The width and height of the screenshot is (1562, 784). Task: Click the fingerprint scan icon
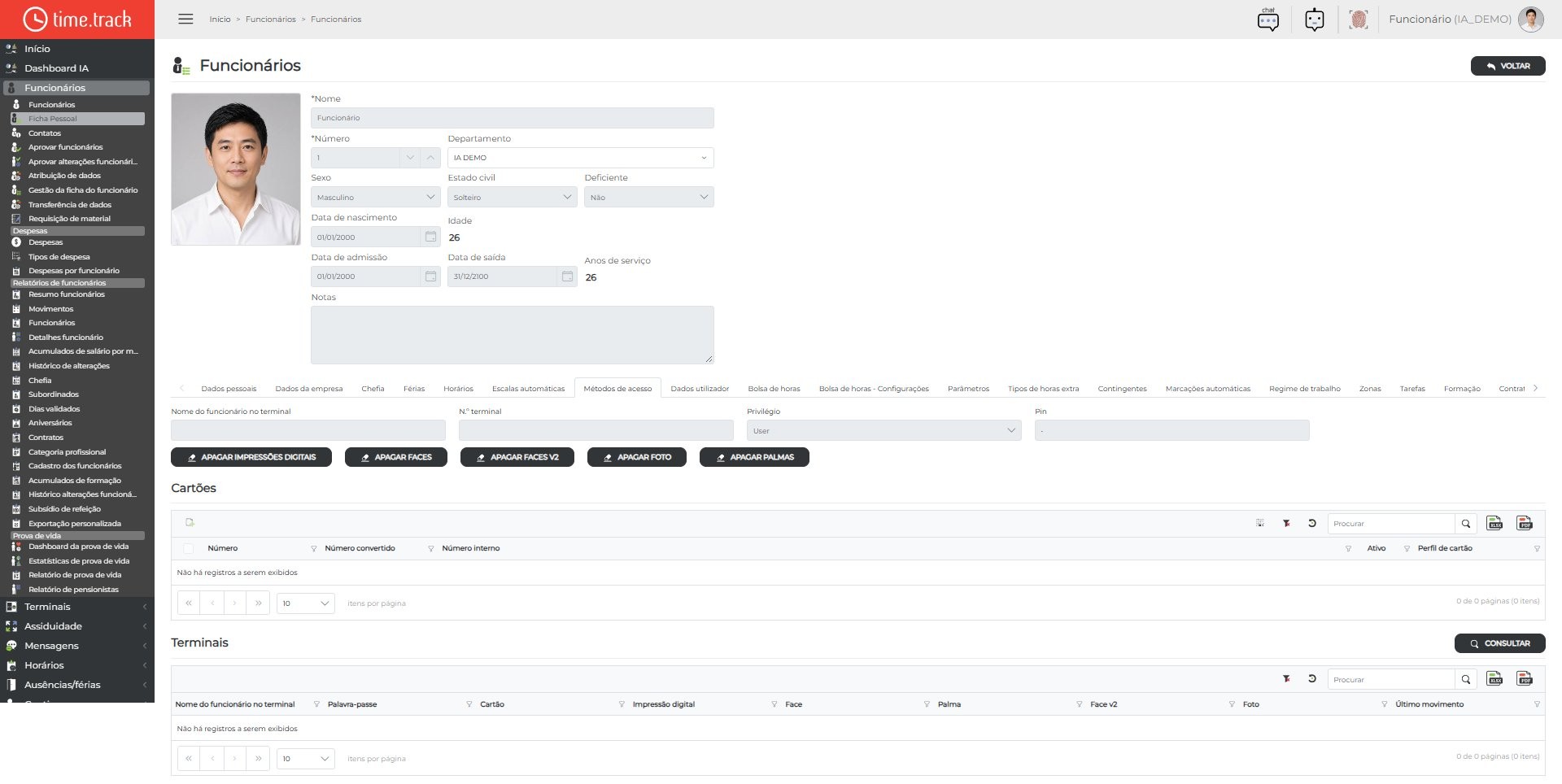[x=1358, y=20]
